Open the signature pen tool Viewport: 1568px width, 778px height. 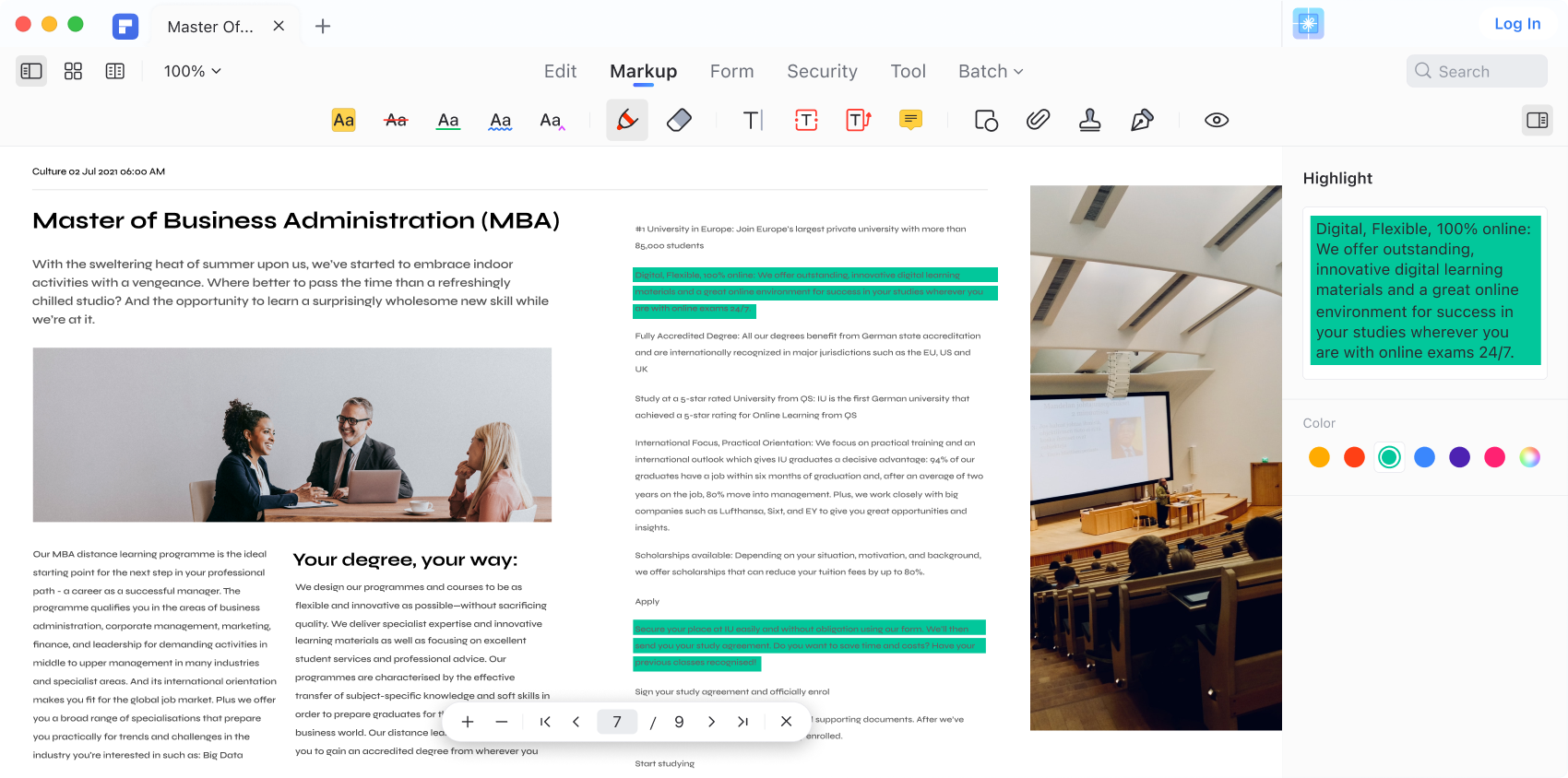[x=1142, y=120]
